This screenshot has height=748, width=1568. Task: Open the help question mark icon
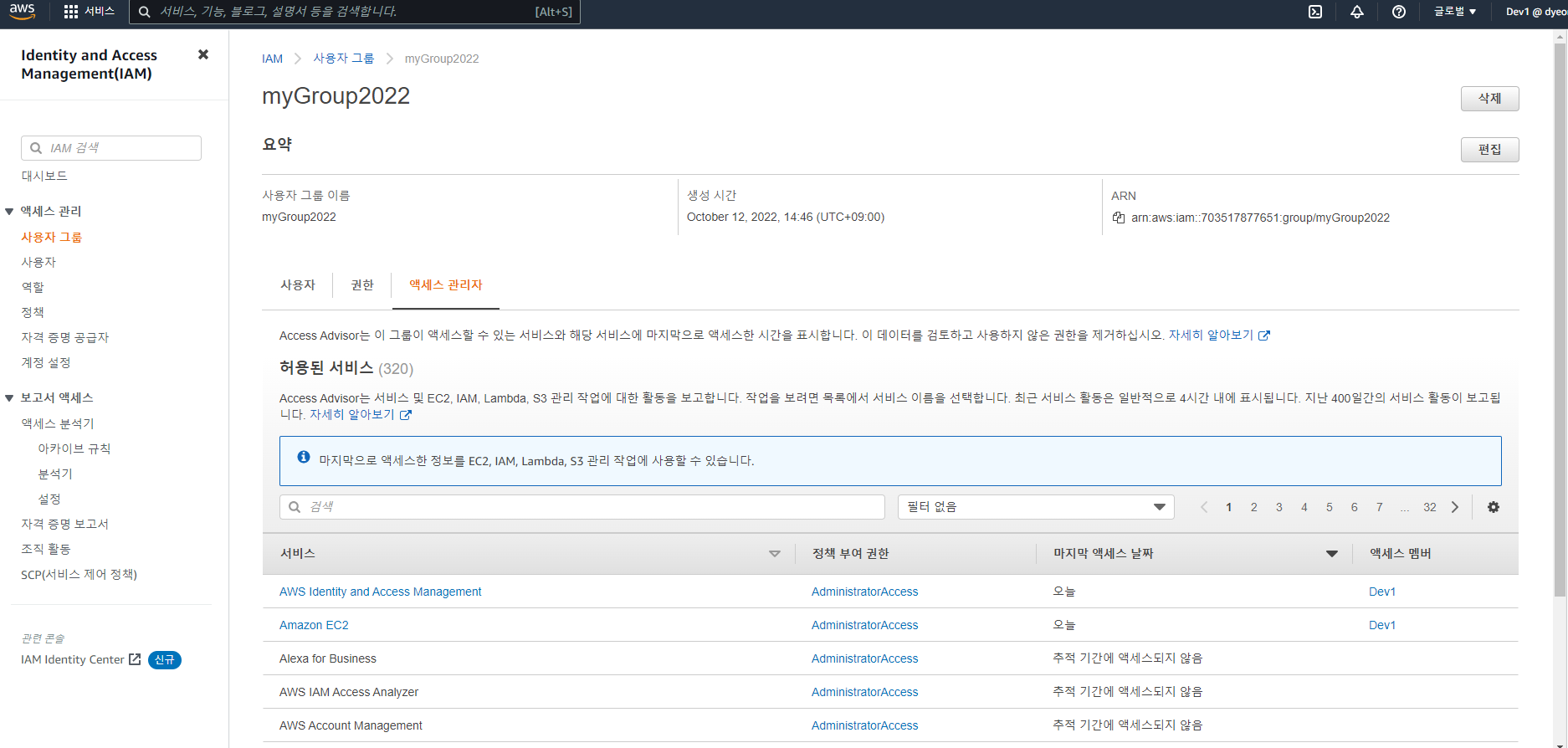tap(1399, 12)
